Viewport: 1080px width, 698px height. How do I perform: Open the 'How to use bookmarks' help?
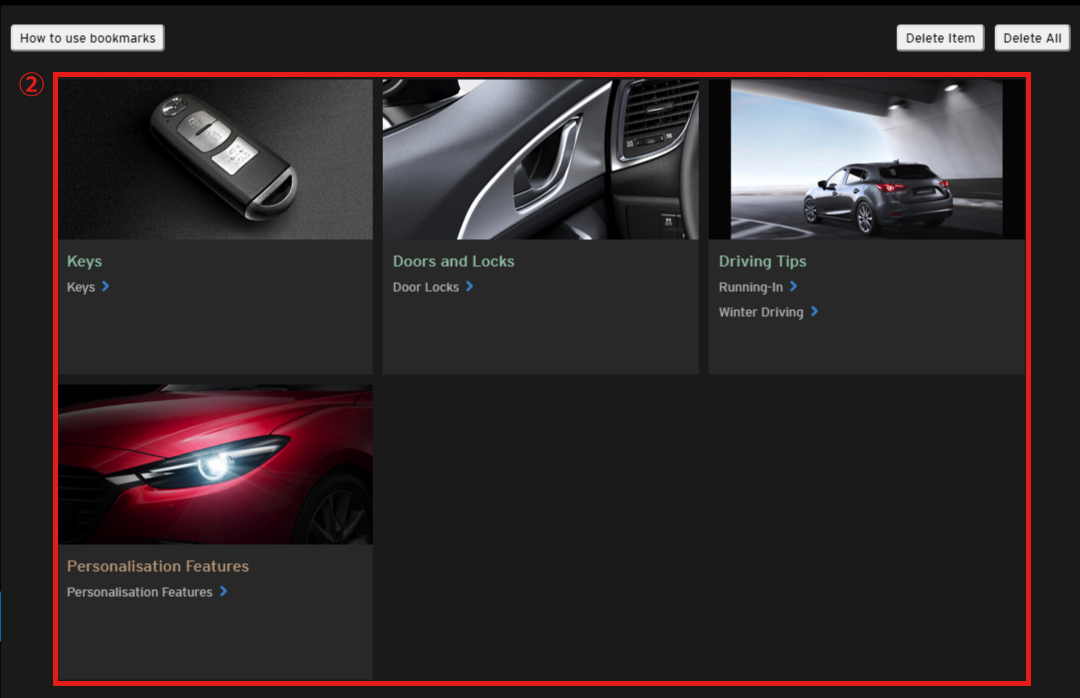coord(88,38)
